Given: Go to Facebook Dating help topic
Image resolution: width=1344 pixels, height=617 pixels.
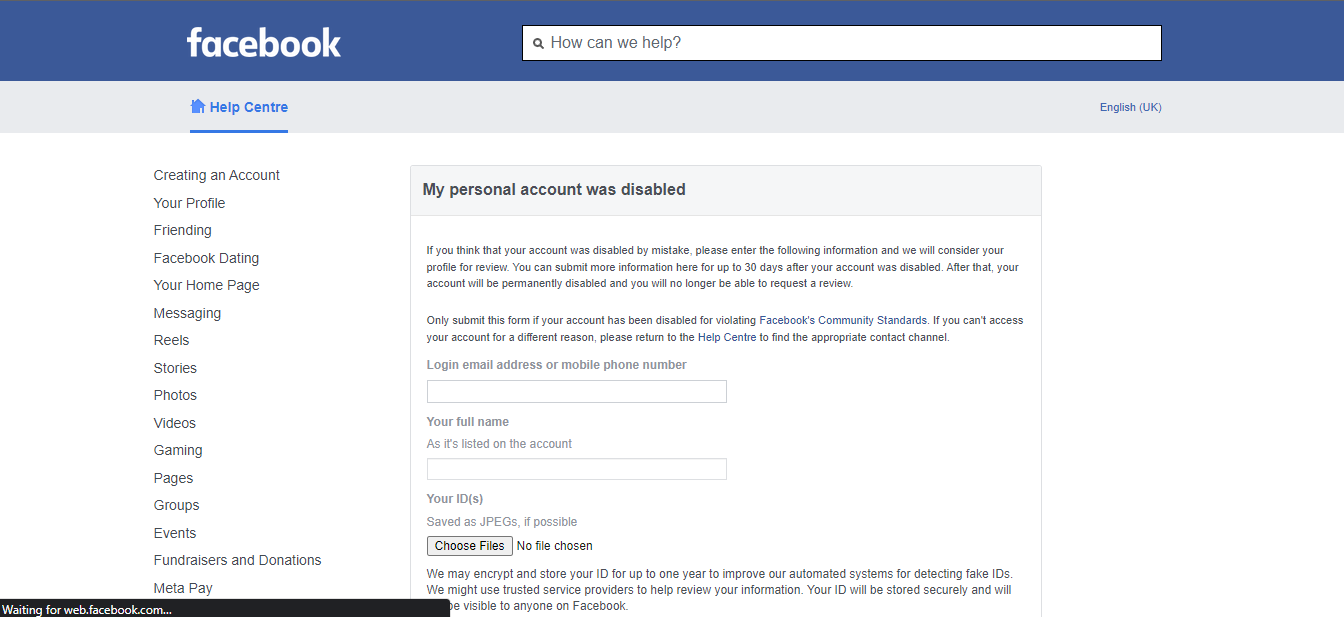Looking at the screenshot, I should click(x=206, y=258).
